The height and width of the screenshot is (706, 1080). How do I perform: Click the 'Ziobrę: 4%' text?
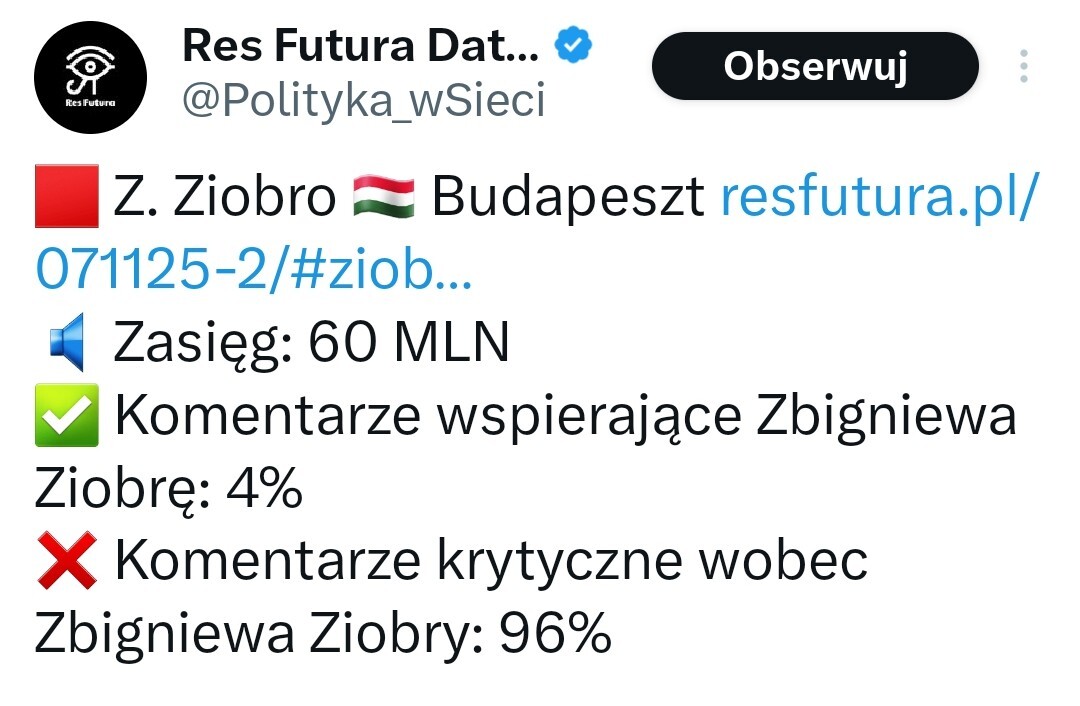pyautogui.click(x=168, y=489)
